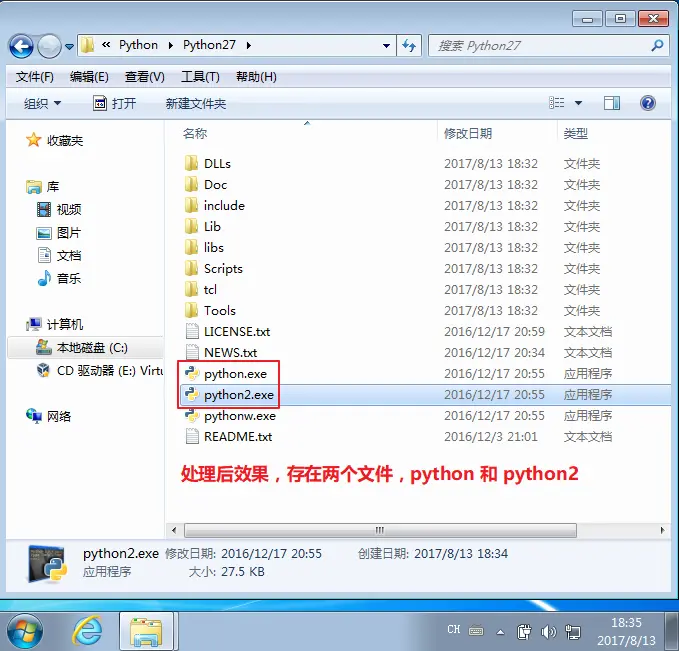Open the view options dropdown arrow
This screenshot has width=679, height=651.
point(578,103)
